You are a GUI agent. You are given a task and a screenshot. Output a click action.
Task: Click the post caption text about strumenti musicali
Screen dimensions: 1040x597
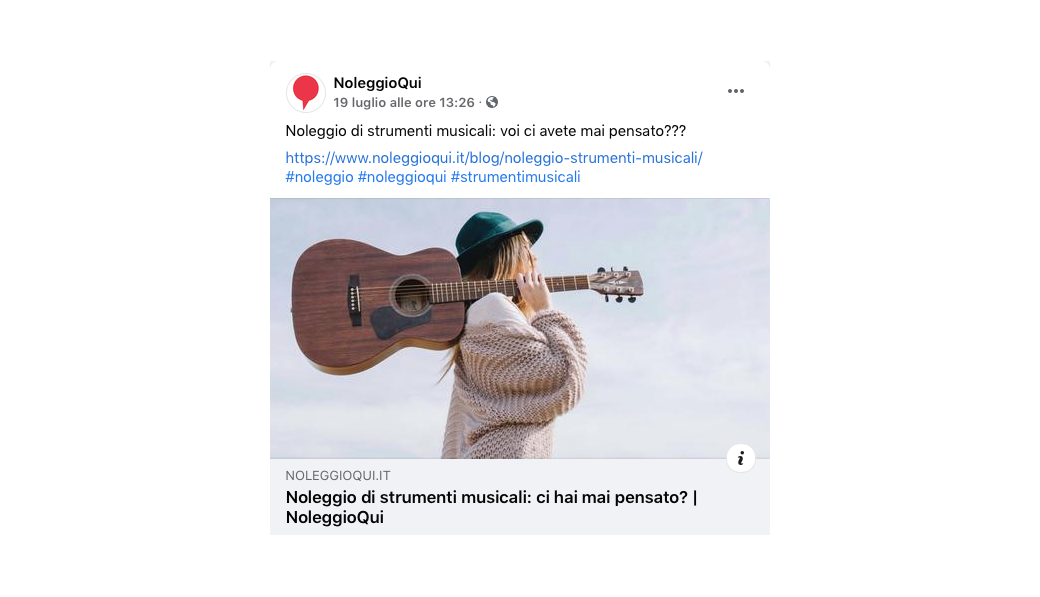pyautogui.click(x=486, y=131)
